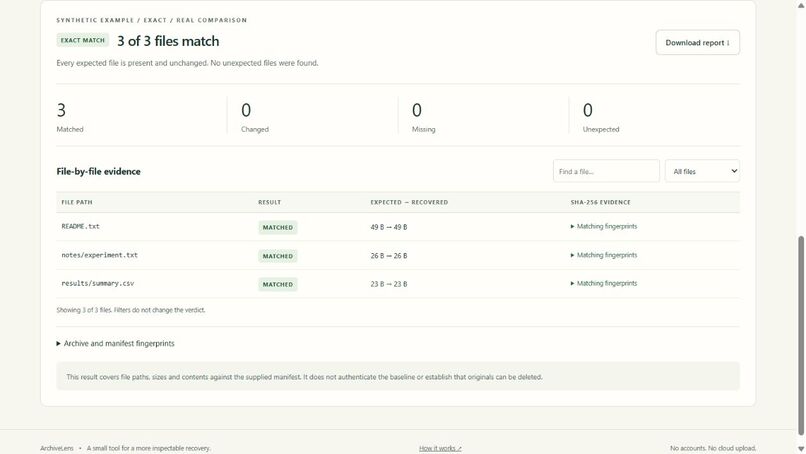The height and width of the screenshot is (454, 806).
Task: Click the Matched count statistic
Action: click(x=70, y=117)
